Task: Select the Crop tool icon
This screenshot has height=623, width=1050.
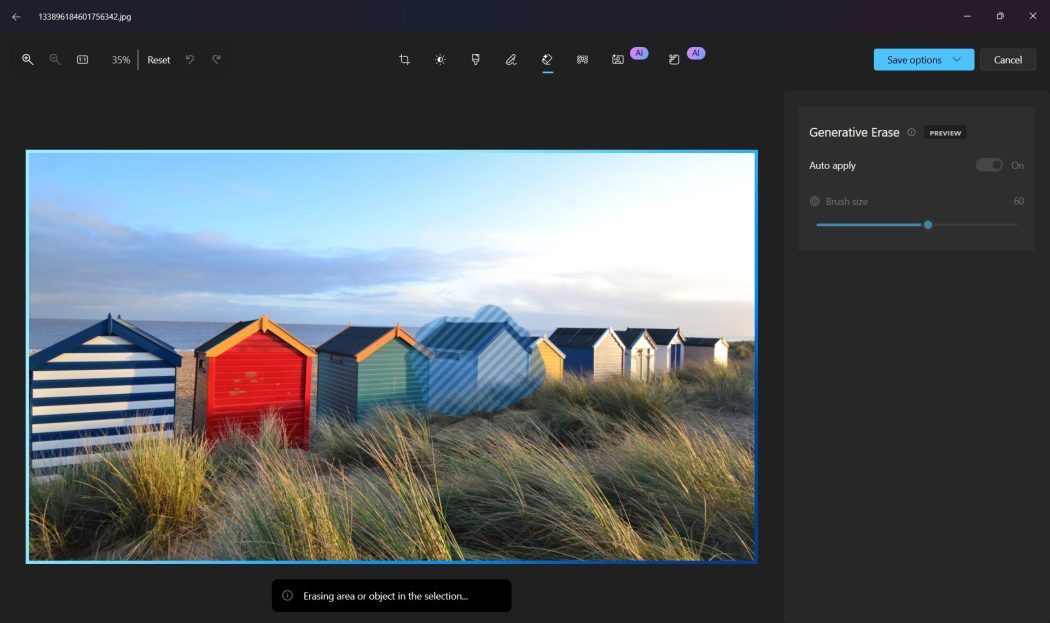Action: 404,60
